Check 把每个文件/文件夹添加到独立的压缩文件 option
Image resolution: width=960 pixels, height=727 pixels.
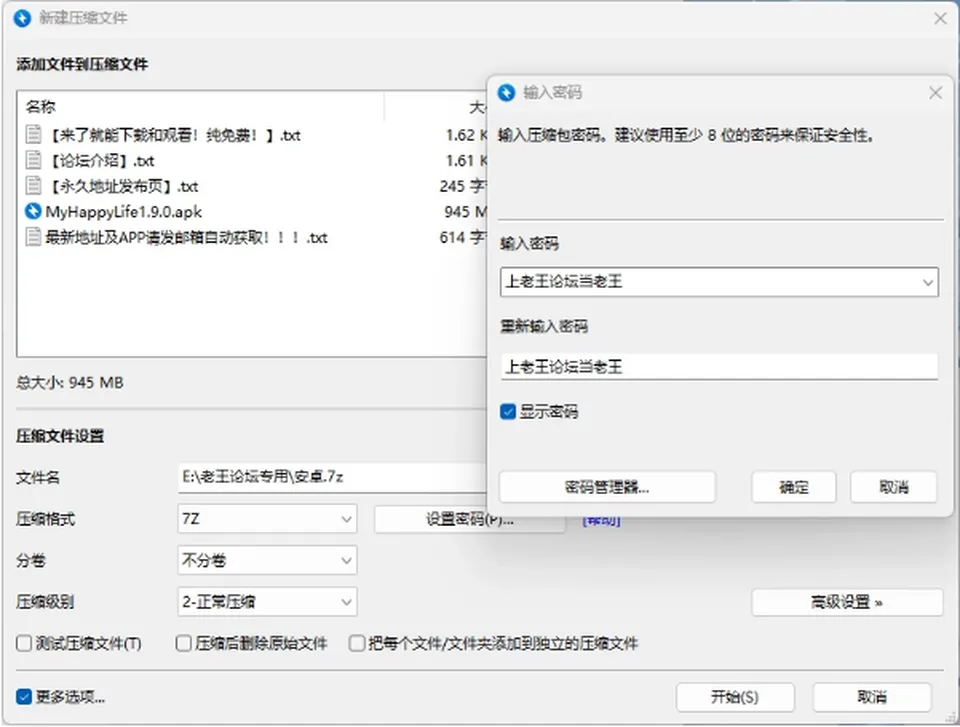(357, 643)
